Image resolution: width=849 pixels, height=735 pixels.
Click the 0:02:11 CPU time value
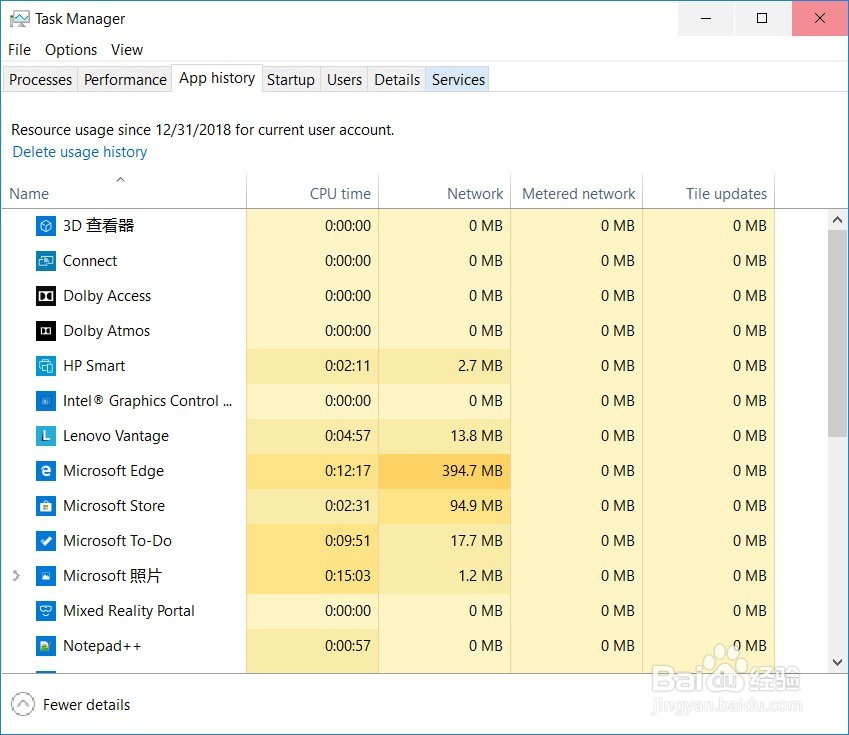[348, 366]
